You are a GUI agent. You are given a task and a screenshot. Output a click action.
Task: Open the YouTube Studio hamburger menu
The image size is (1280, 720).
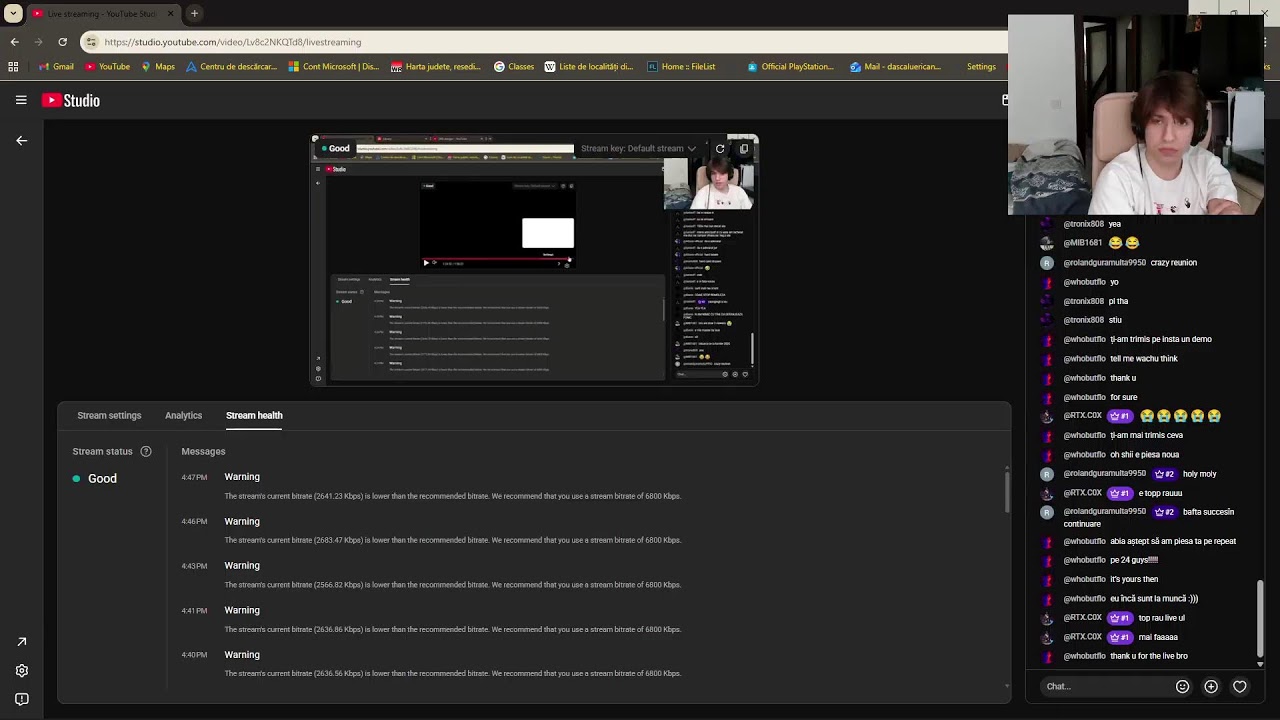coord(21,100)
